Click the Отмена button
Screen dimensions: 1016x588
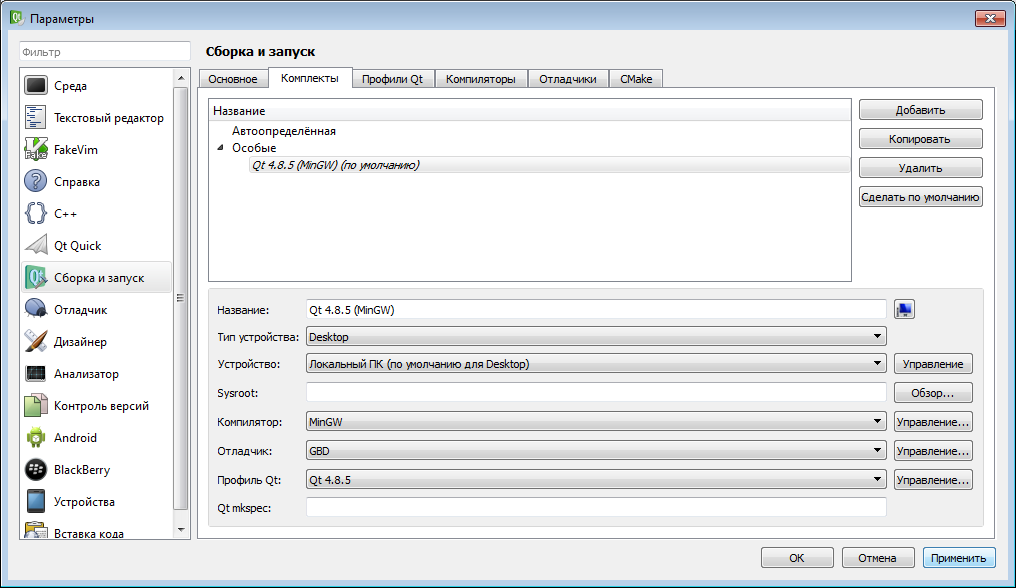[x=877, y=558]
